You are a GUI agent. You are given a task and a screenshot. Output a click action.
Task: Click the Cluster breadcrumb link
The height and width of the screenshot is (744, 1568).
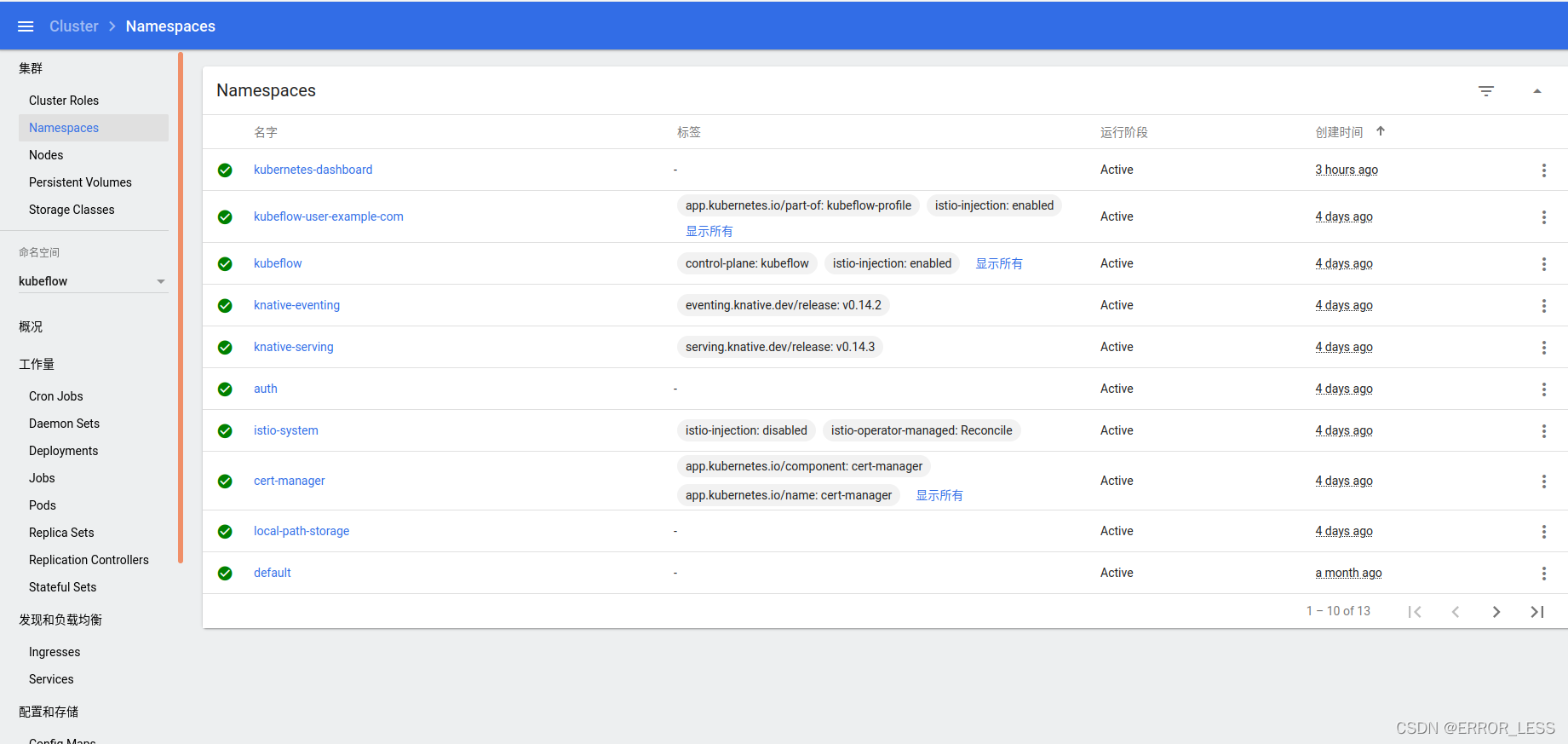74,26
